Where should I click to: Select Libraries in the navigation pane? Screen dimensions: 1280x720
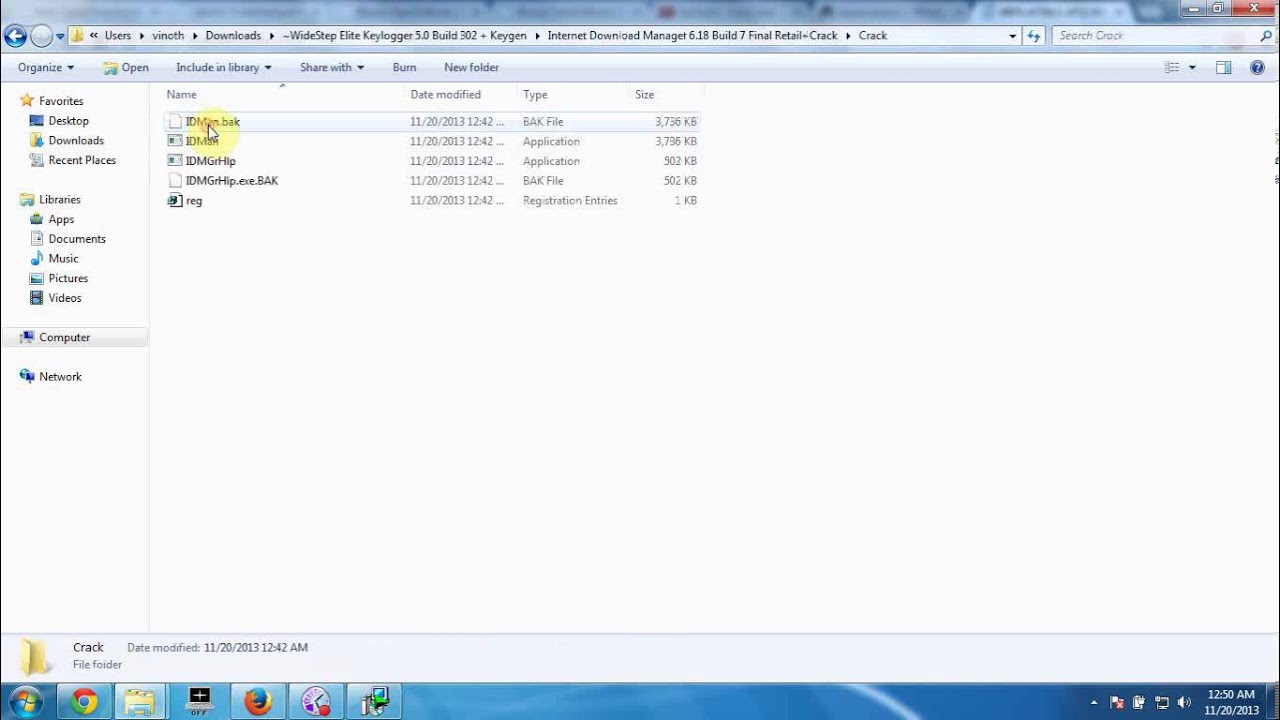(59, 199)
